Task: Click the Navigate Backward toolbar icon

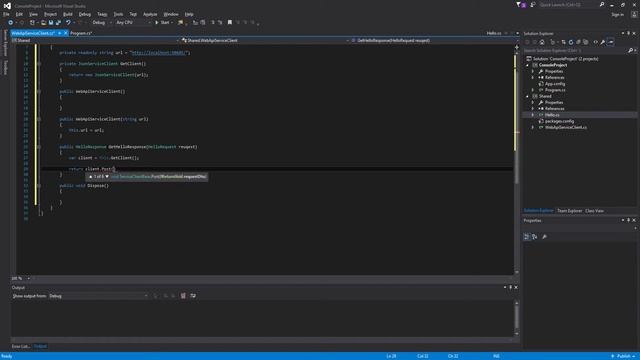Action: [11, 22]
